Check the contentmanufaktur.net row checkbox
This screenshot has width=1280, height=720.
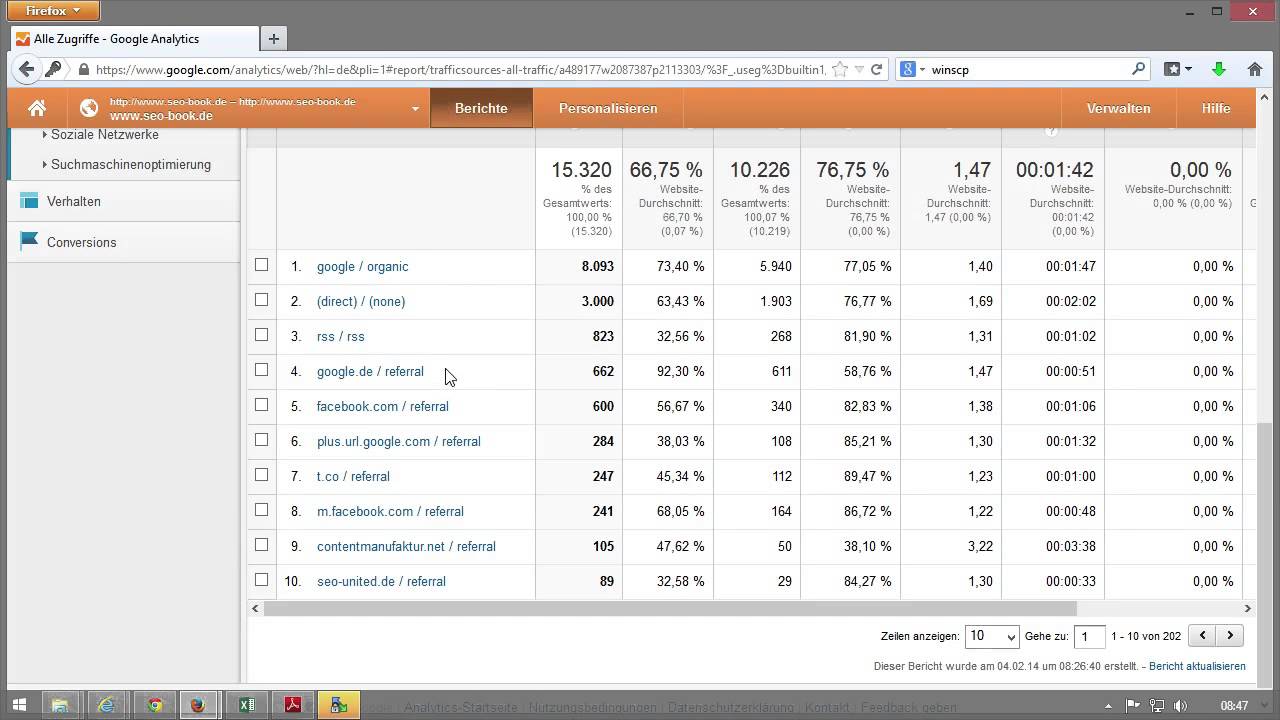pyautogui.click(x=261, y=545)
